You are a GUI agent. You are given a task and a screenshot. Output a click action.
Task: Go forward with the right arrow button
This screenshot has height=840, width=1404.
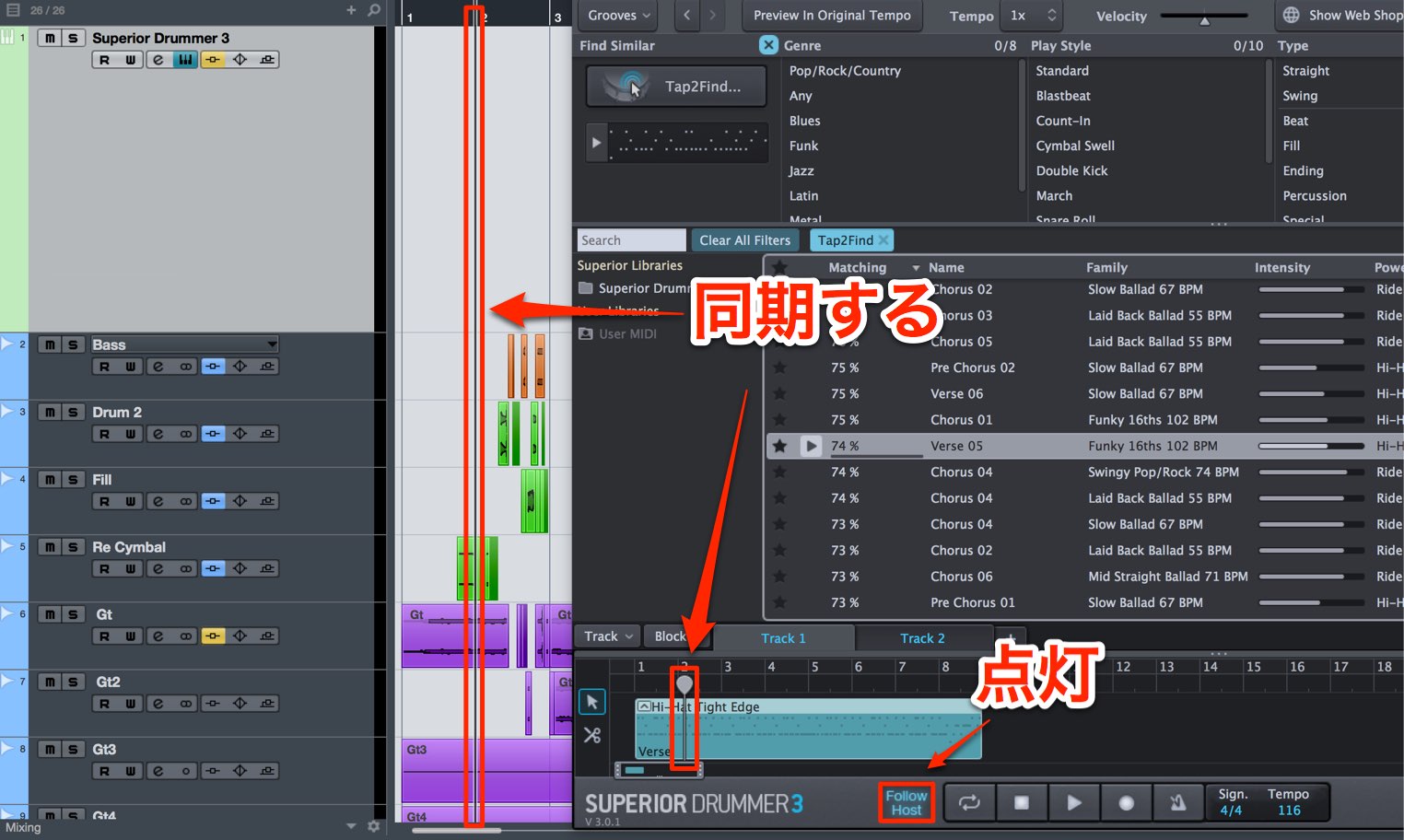712,16
